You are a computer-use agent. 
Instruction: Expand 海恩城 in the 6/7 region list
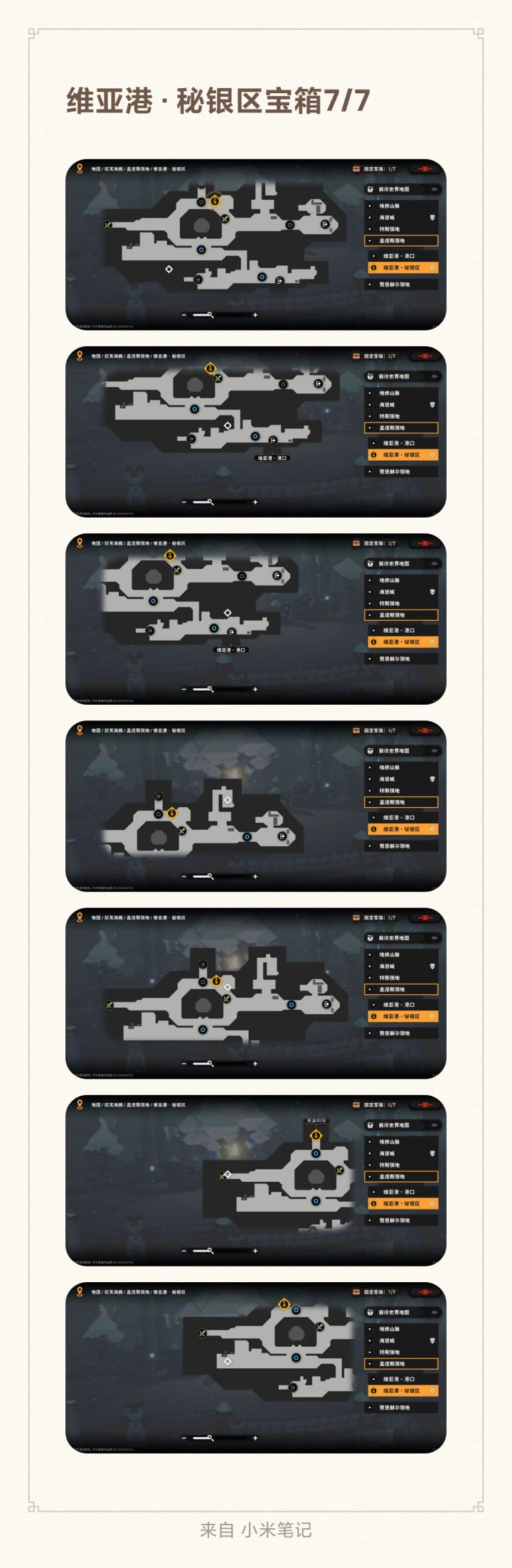pos(402,1153)
